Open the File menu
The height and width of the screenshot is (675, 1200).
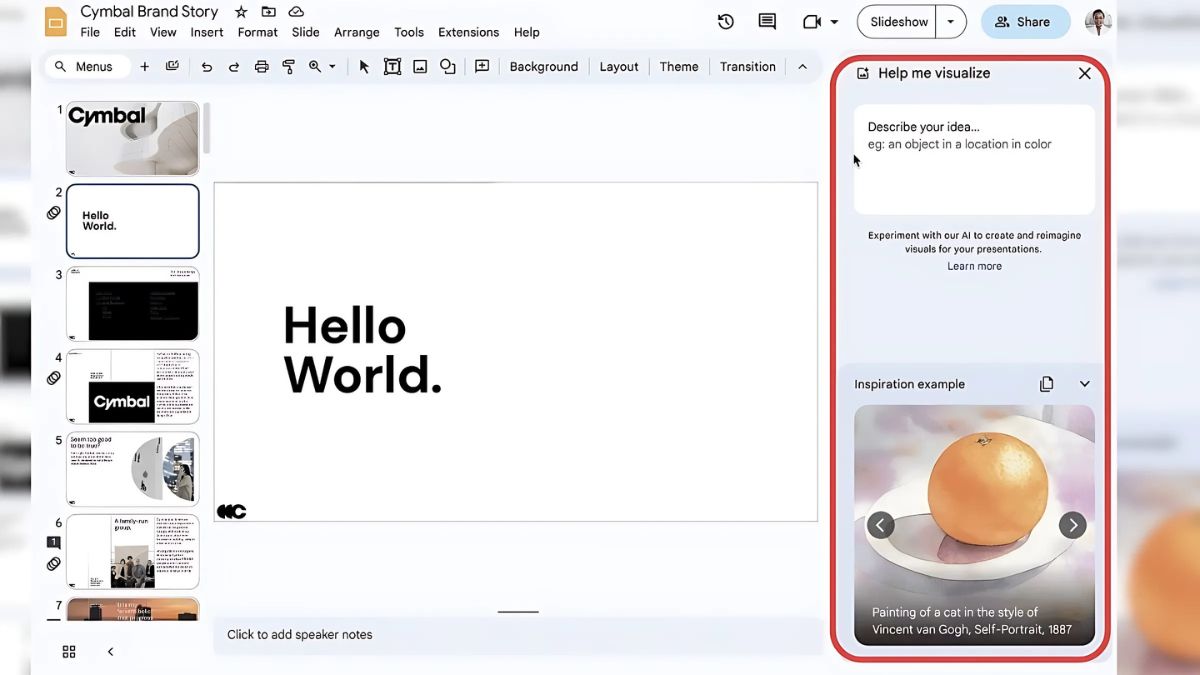pos(90,32)
